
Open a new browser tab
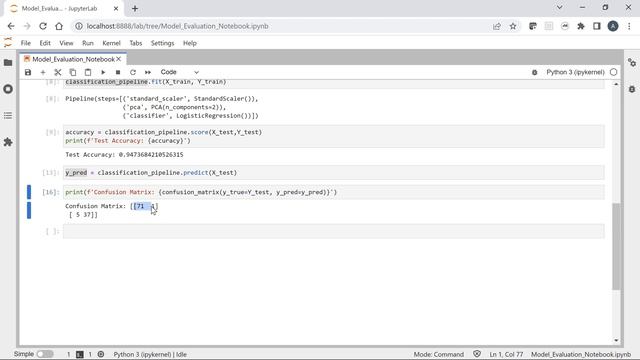135,8
